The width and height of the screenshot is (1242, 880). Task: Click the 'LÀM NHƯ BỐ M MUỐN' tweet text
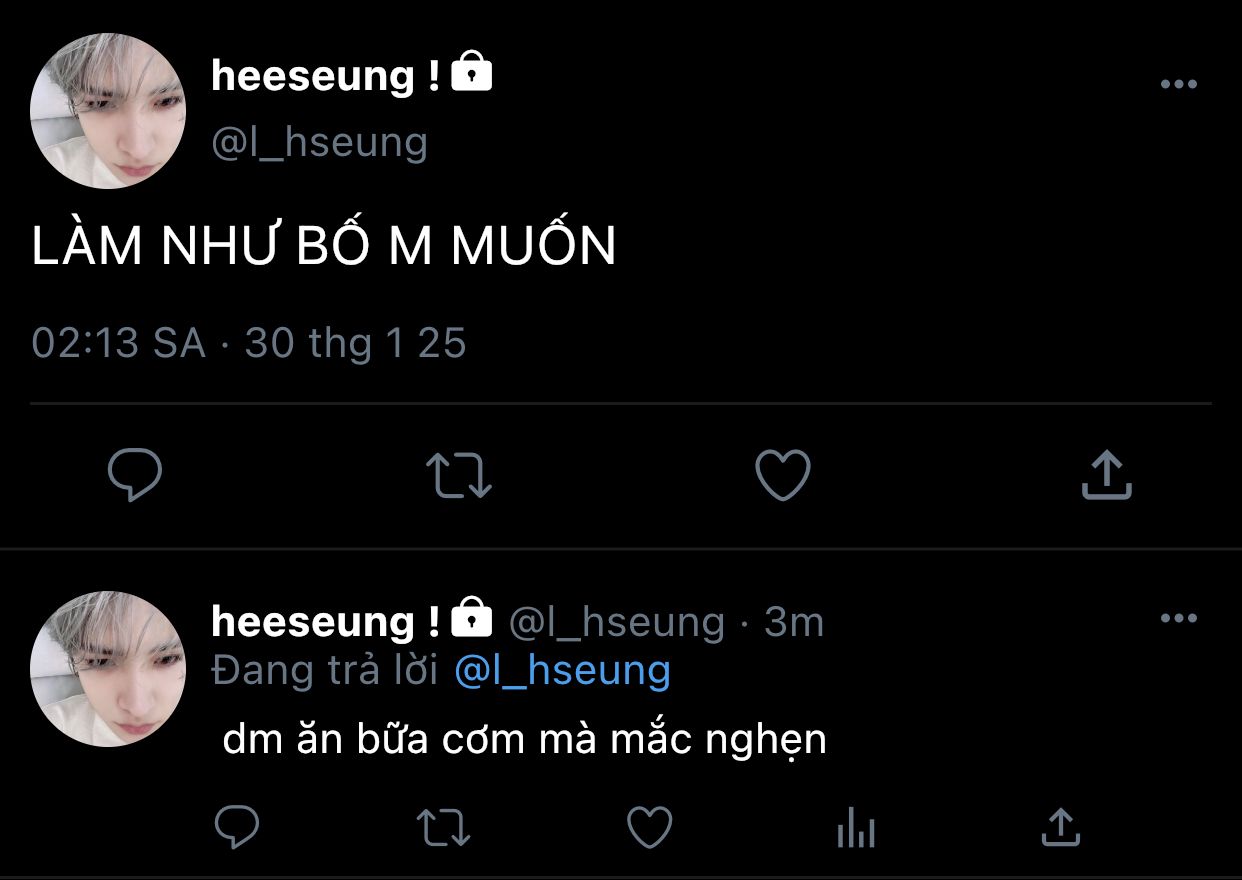click(324, 245)
